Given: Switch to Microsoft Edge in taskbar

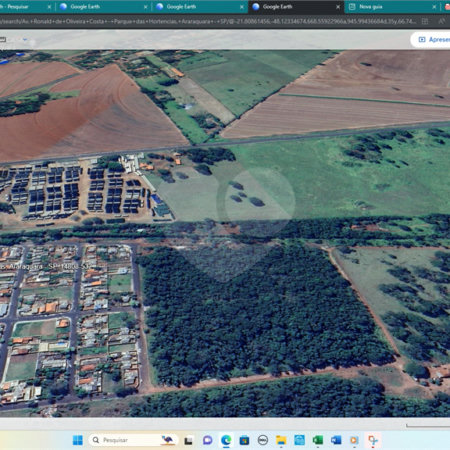Looking at the screenshot, I should tap(226, 440).
